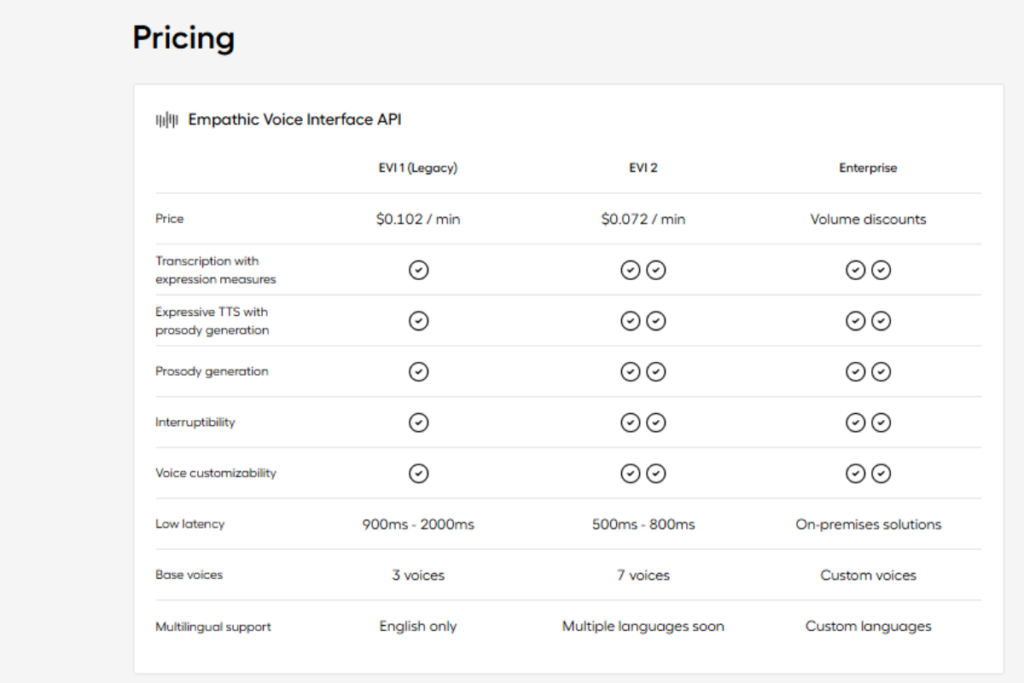Screen dimensions: 1024x683
Task: Click the On-premises solutions cell
Action: click(x=868, y=524)
